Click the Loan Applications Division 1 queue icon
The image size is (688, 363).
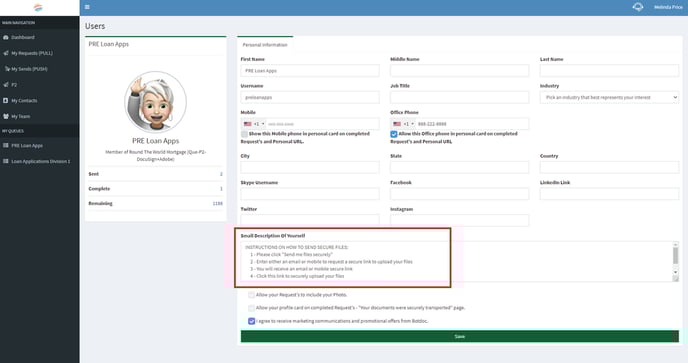(x=6, y=161)
